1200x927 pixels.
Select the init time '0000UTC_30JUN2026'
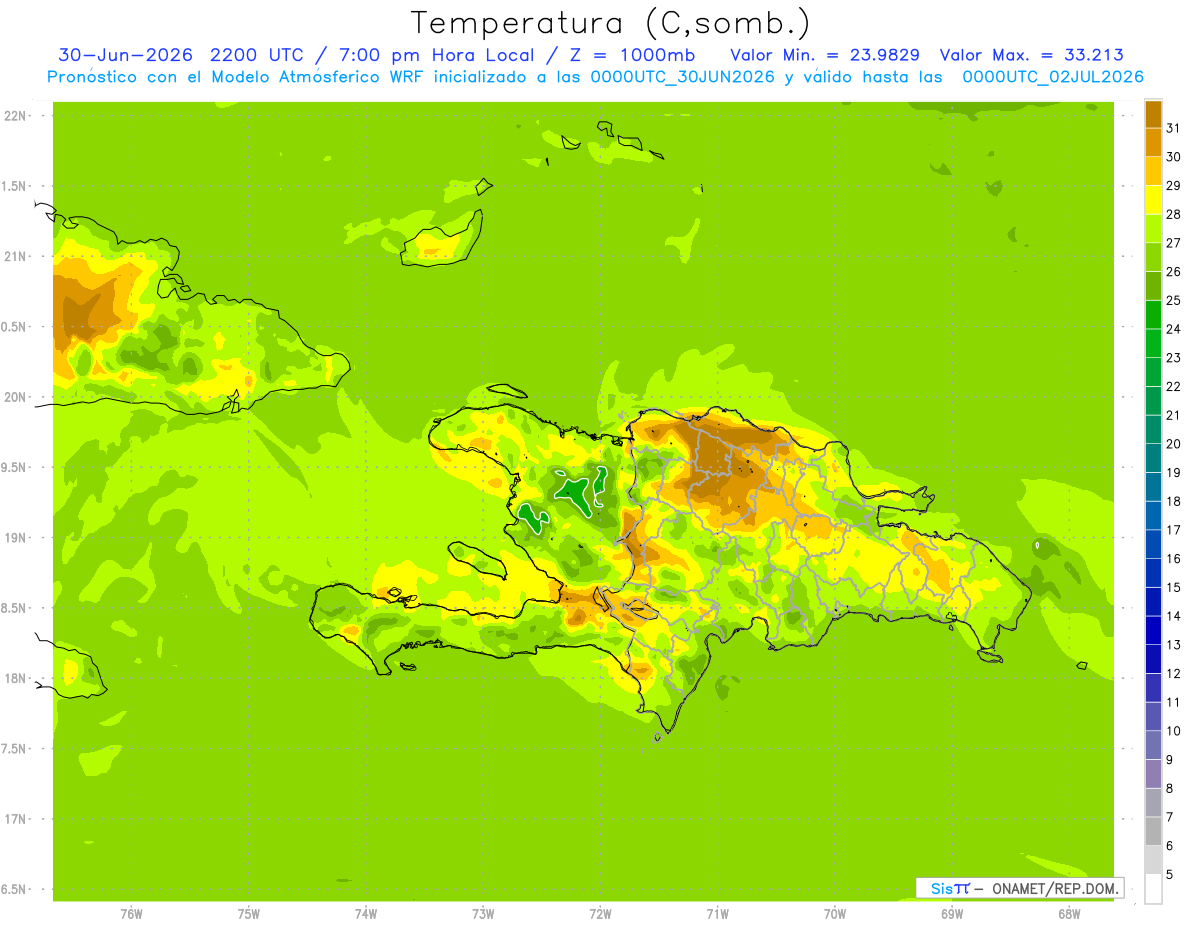click(x=682, y=77)
